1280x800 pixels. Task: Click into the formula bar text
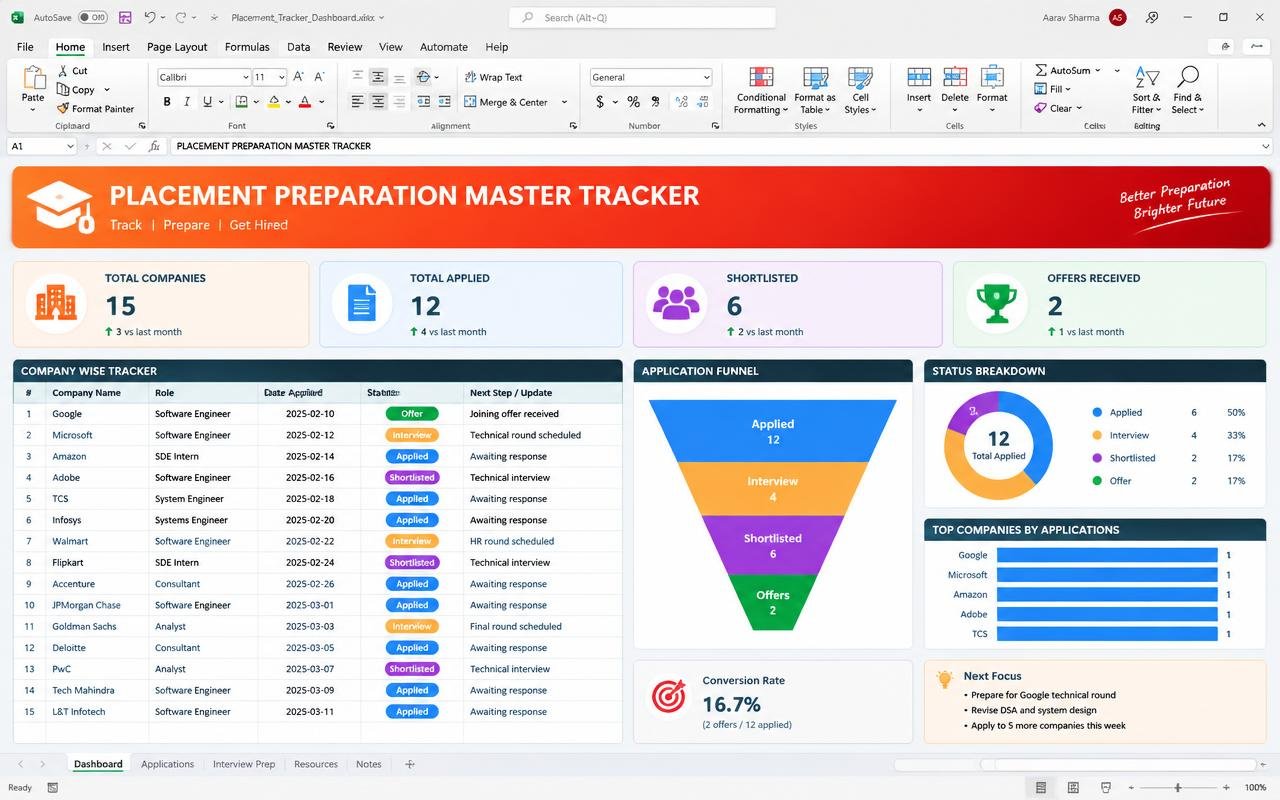(273, 146)
